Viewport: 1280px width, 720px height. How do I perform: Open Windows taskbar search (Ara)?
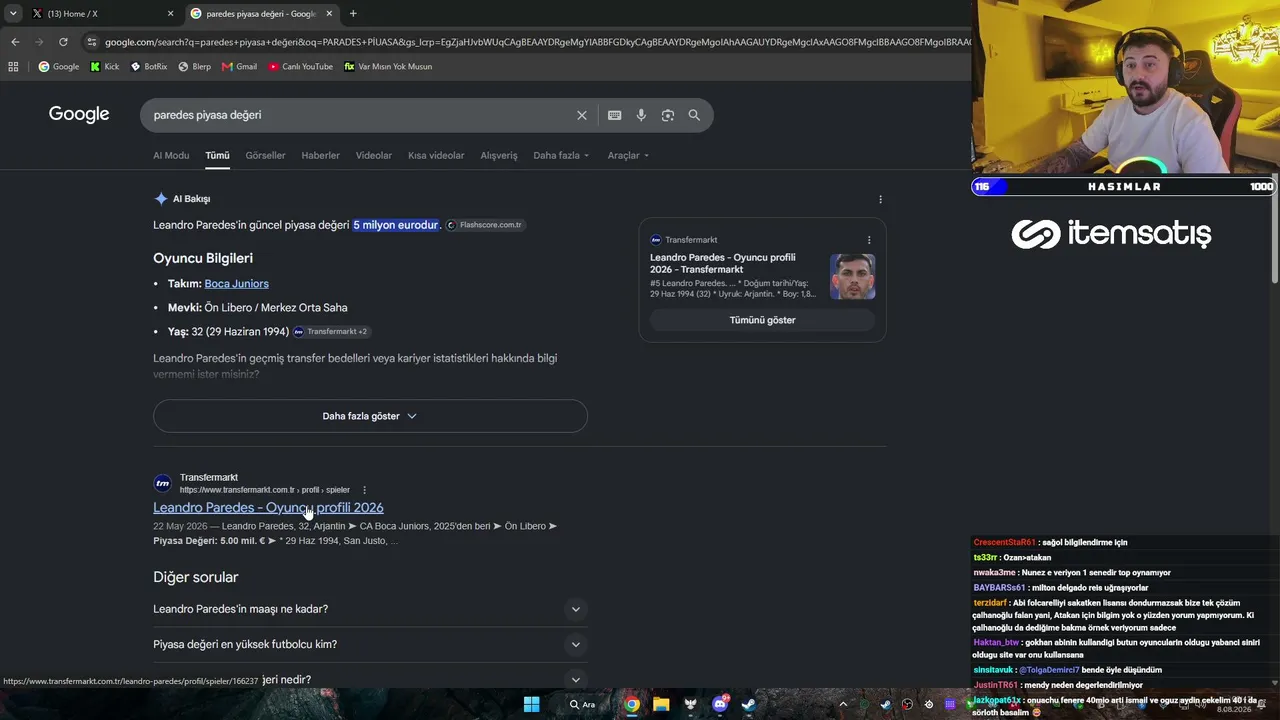[582, 705]
